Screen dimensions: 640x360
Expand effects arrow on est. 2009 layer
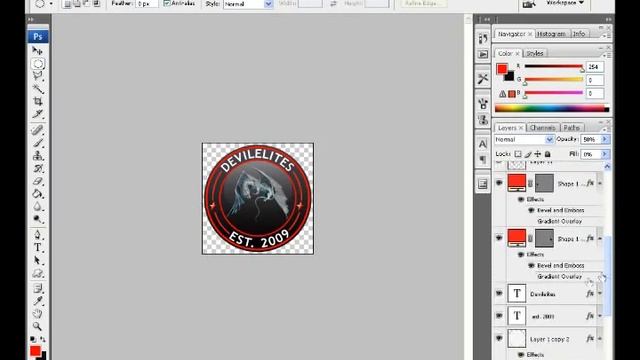600,316
